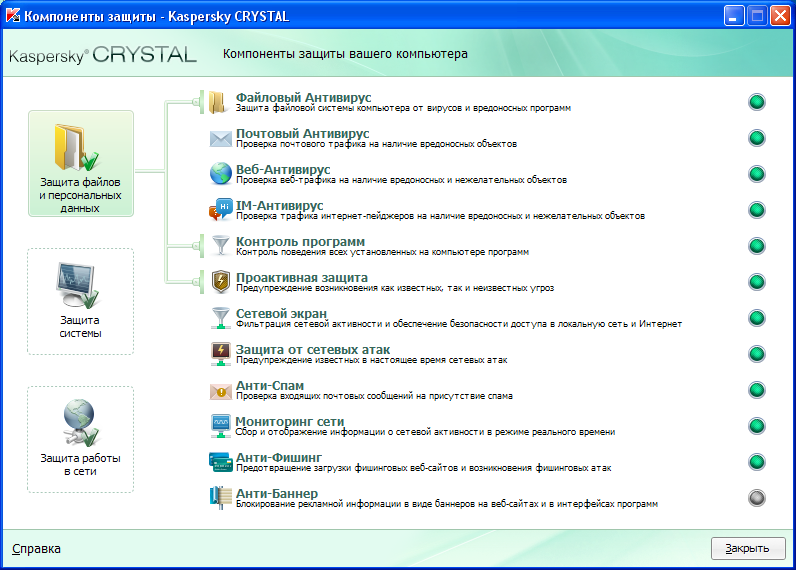This screenshot has width=796, height=570.
Task: Click the Web Anti-Virus globe icon
Action: (220, 174)
